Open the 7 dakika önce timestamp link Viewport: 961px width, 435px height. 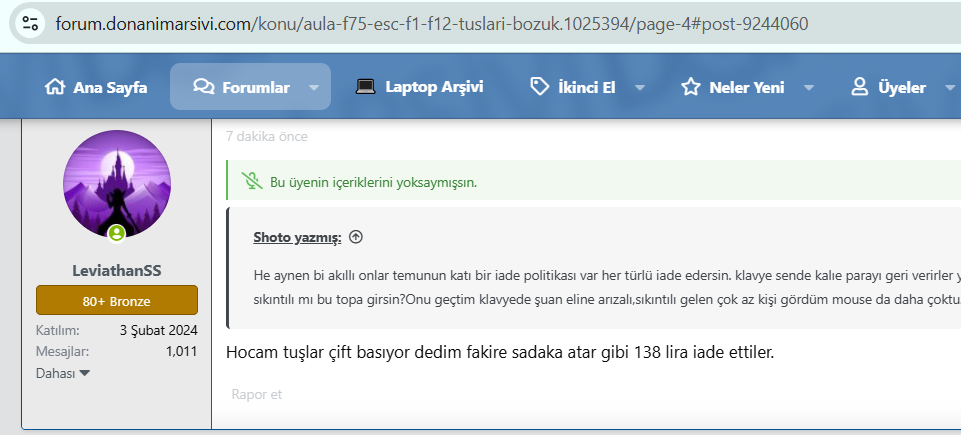coord(267,137)
